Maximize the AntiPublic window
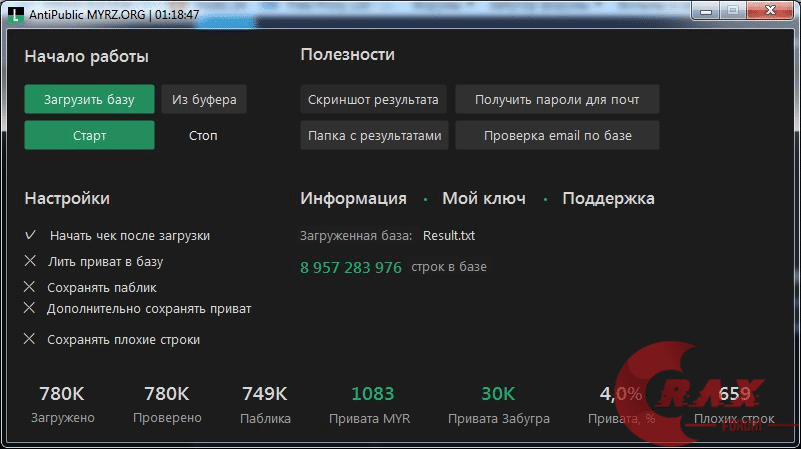 pyautogui.click(x=733, y=11)
